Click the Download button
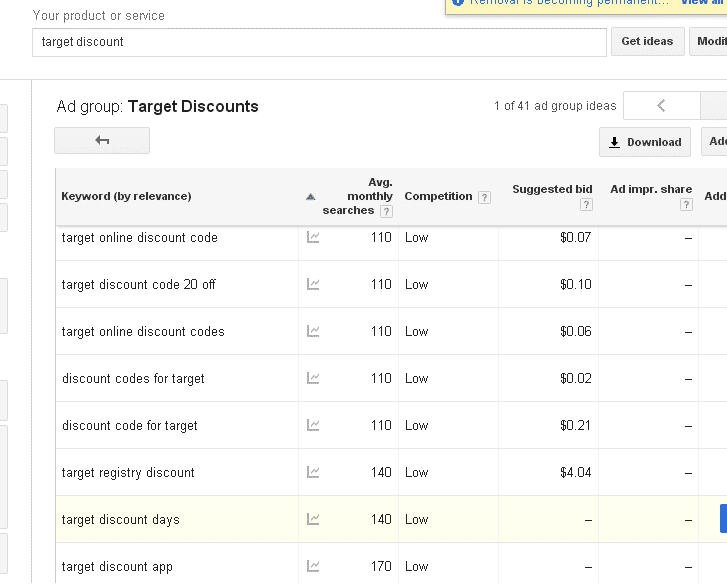Image resolution: width=727 pixels, height=585 pixels. (x=645, y=142)
